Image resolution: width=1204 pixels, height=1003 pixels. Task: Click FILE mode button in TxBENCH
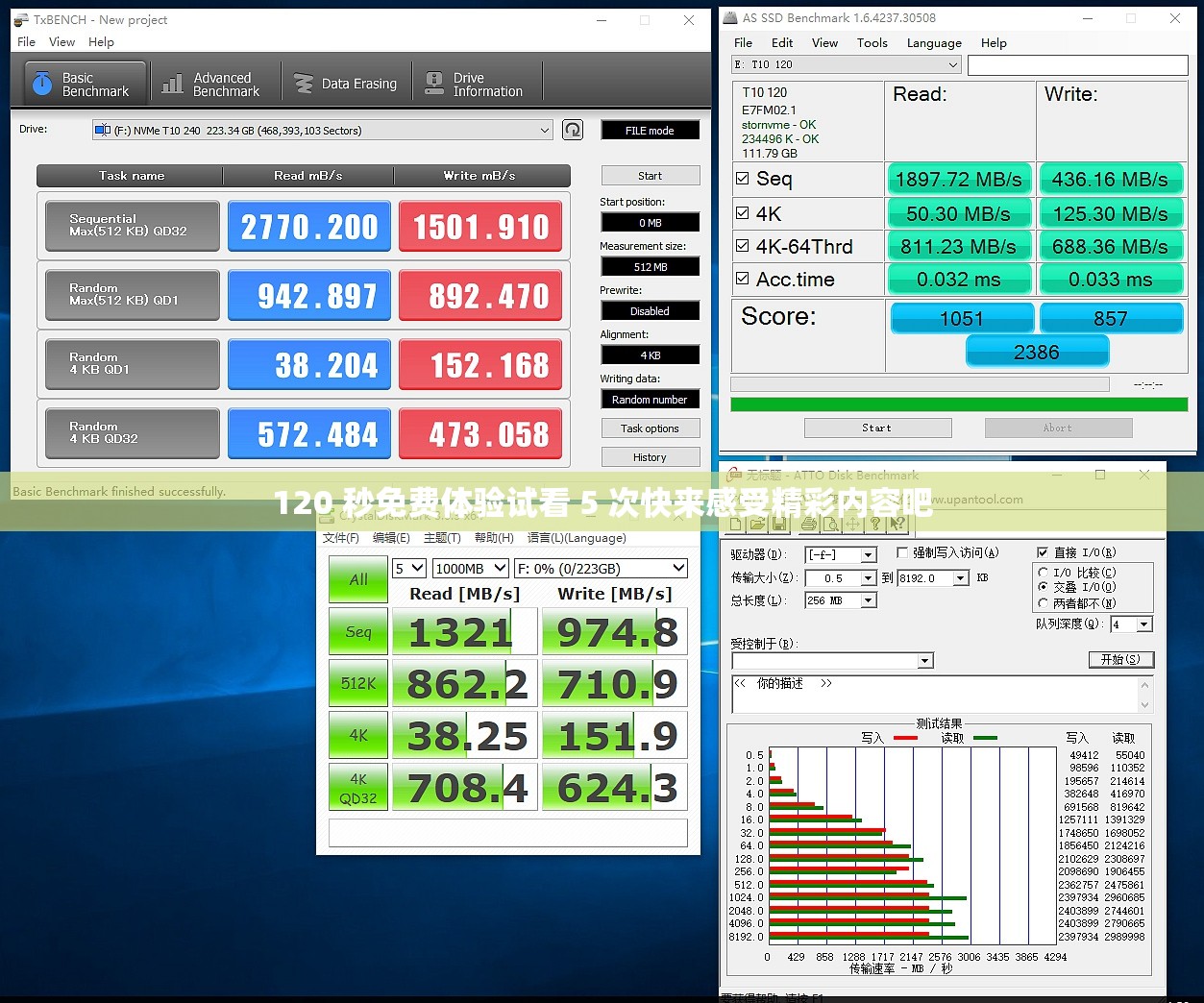[x=650, y=131]
